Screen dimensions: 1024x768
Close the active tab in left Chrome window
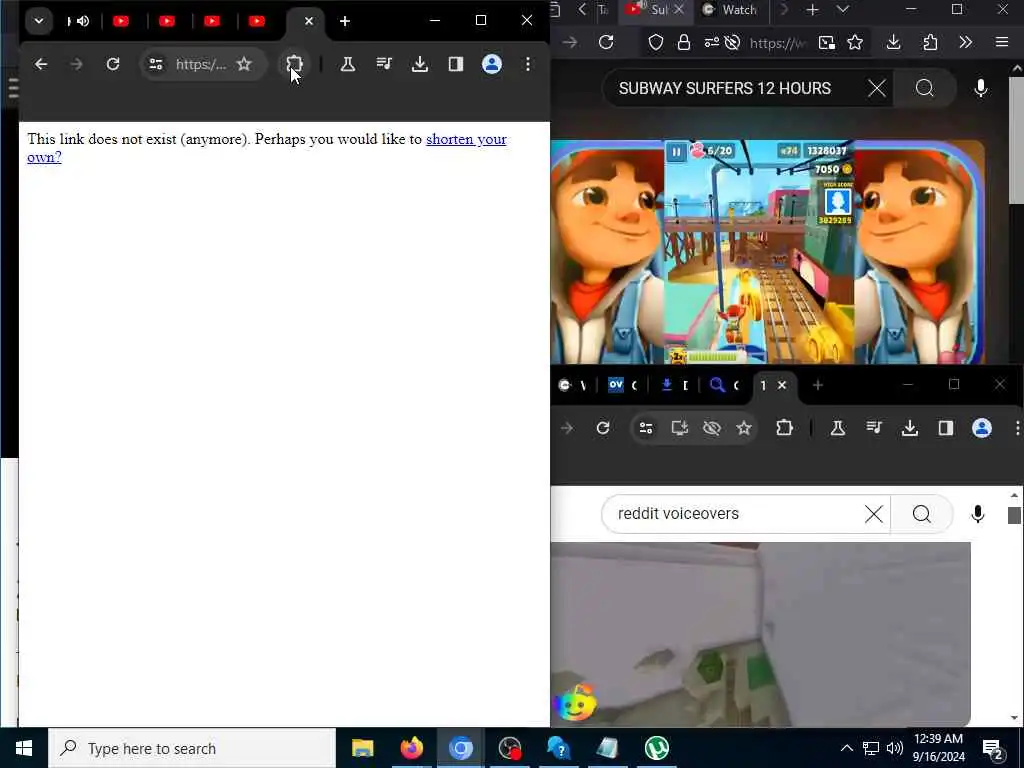point(309,21)
